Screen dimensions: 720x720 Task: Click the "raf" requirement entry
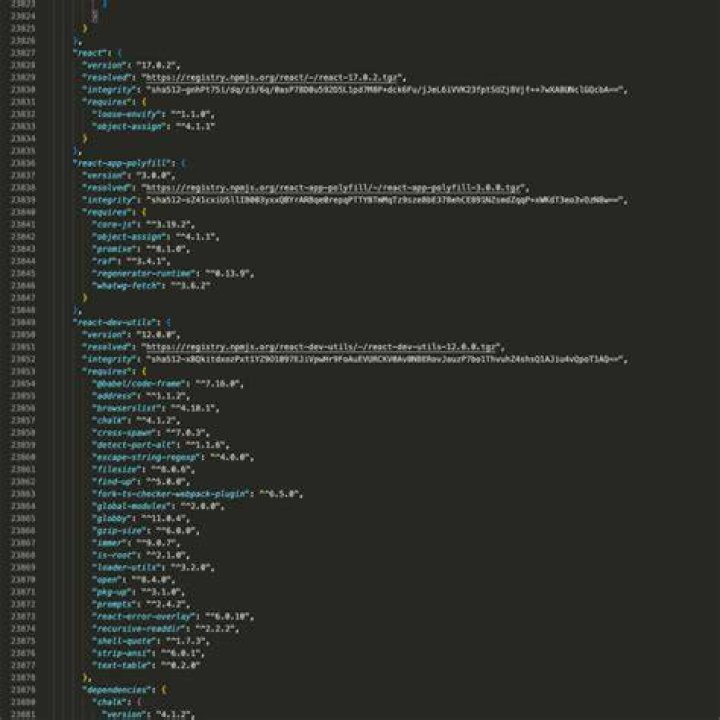[x=131, y=261]
